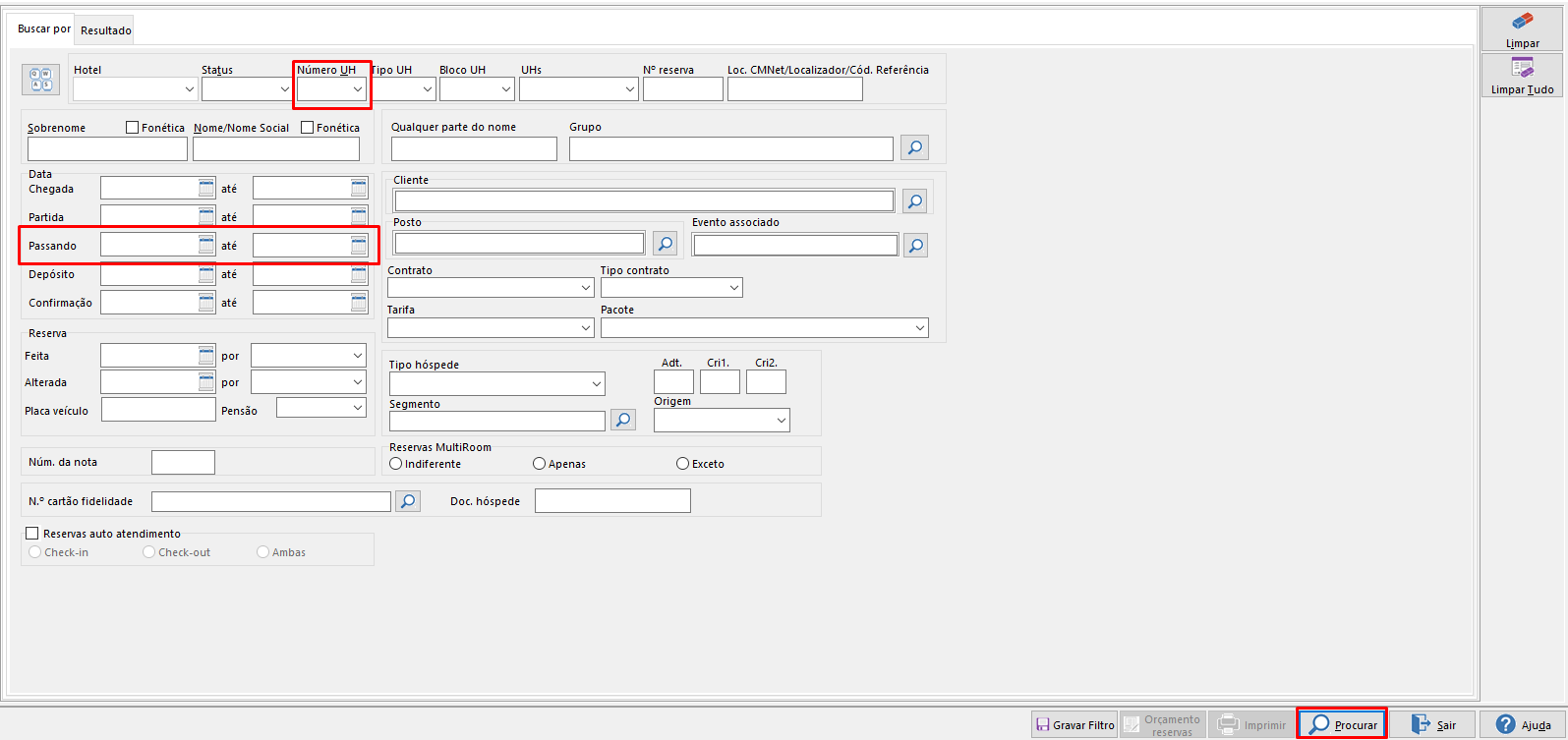1568x740 pixels.
Task: Open the Alterada por dropdown
Action: (x=309, y=381)
